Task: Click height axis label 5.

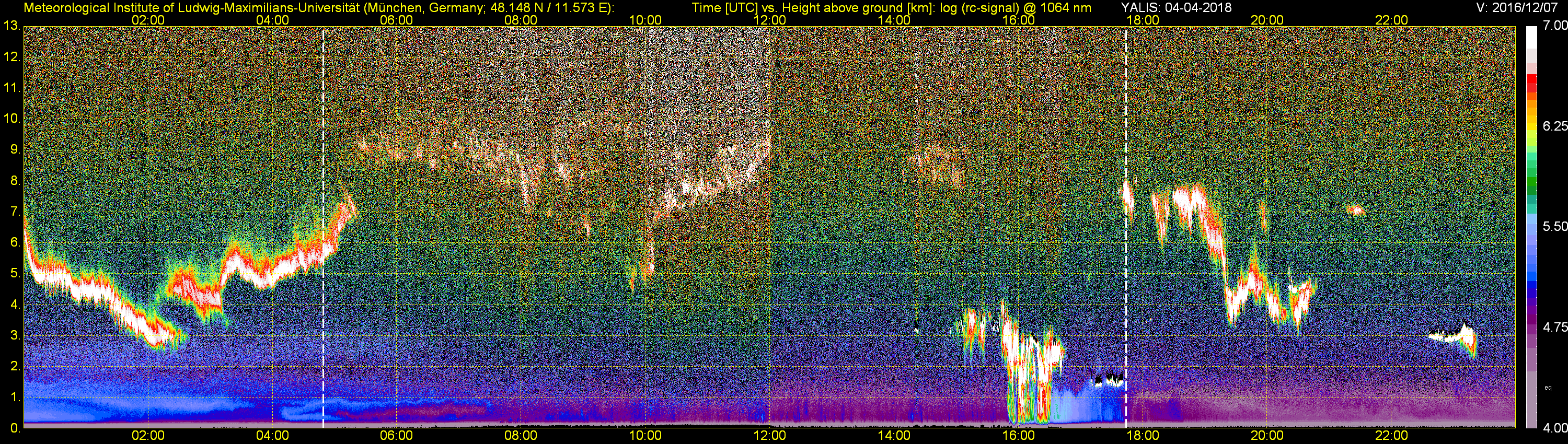Action: coord(15,273)
